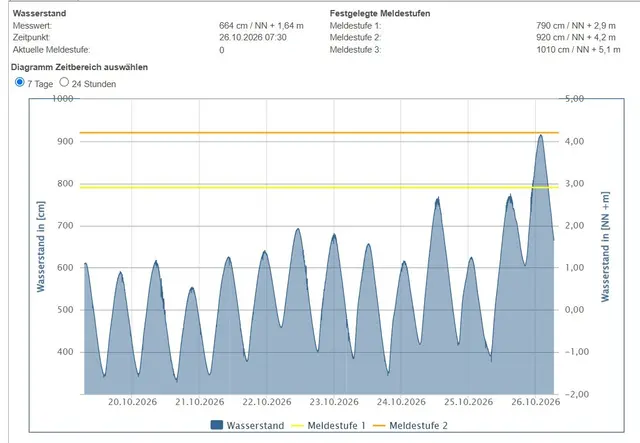Click the 25.10.2026 date axis label
Viewport: 640px width, 443px height.
pyautogui.click(x=469, y=402)
